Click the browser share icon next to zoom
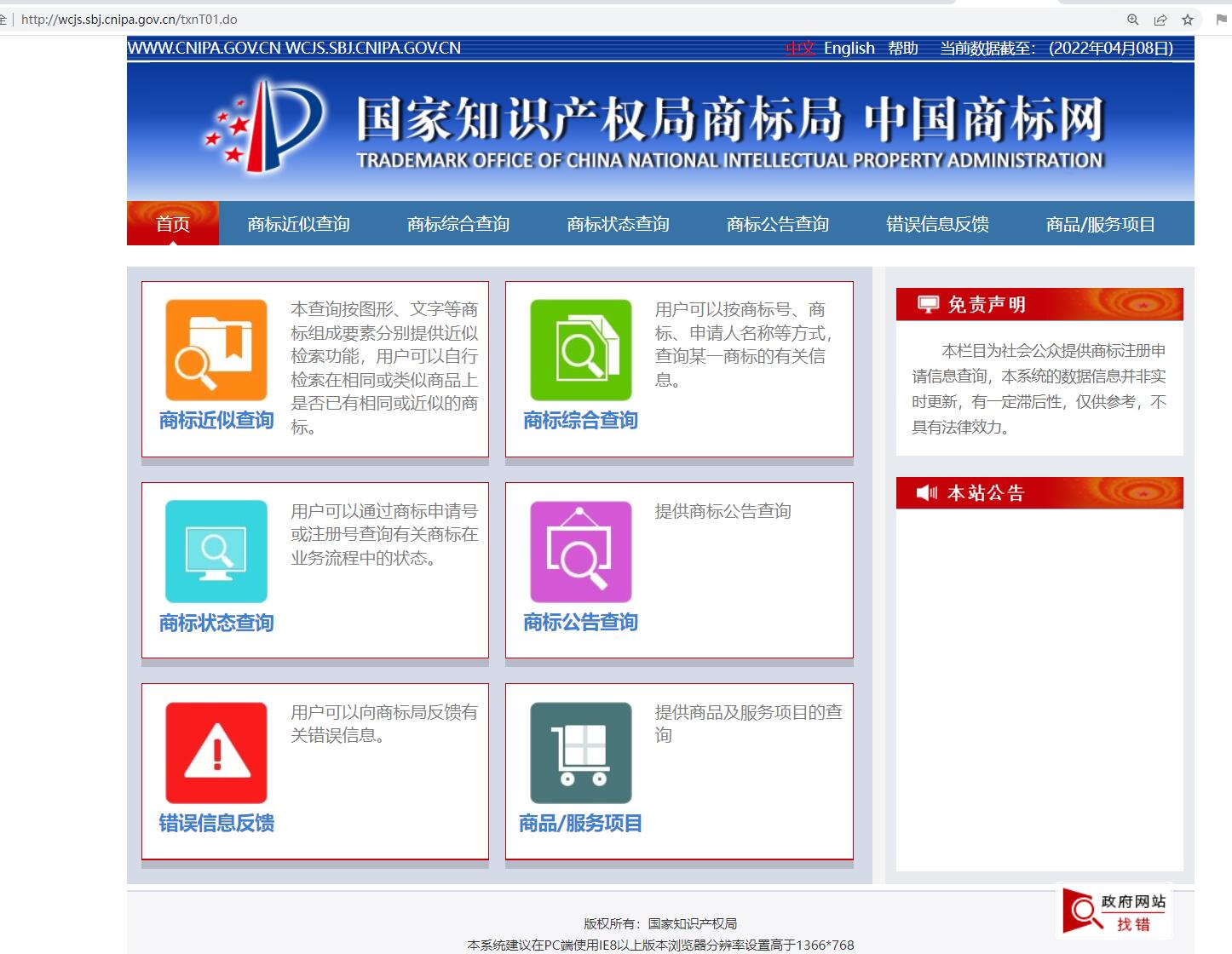The image size is (1232, 954). tap(1160, 19)
